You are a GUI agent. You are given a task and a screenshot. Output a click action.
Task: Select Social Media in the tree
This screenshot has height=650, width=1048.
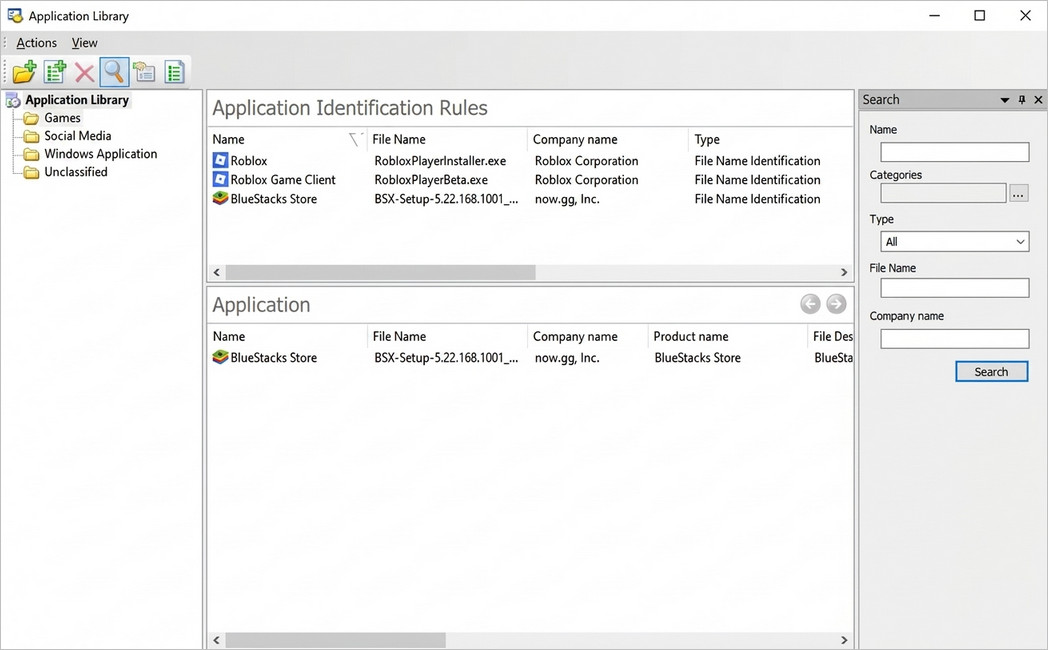point(78,136)
